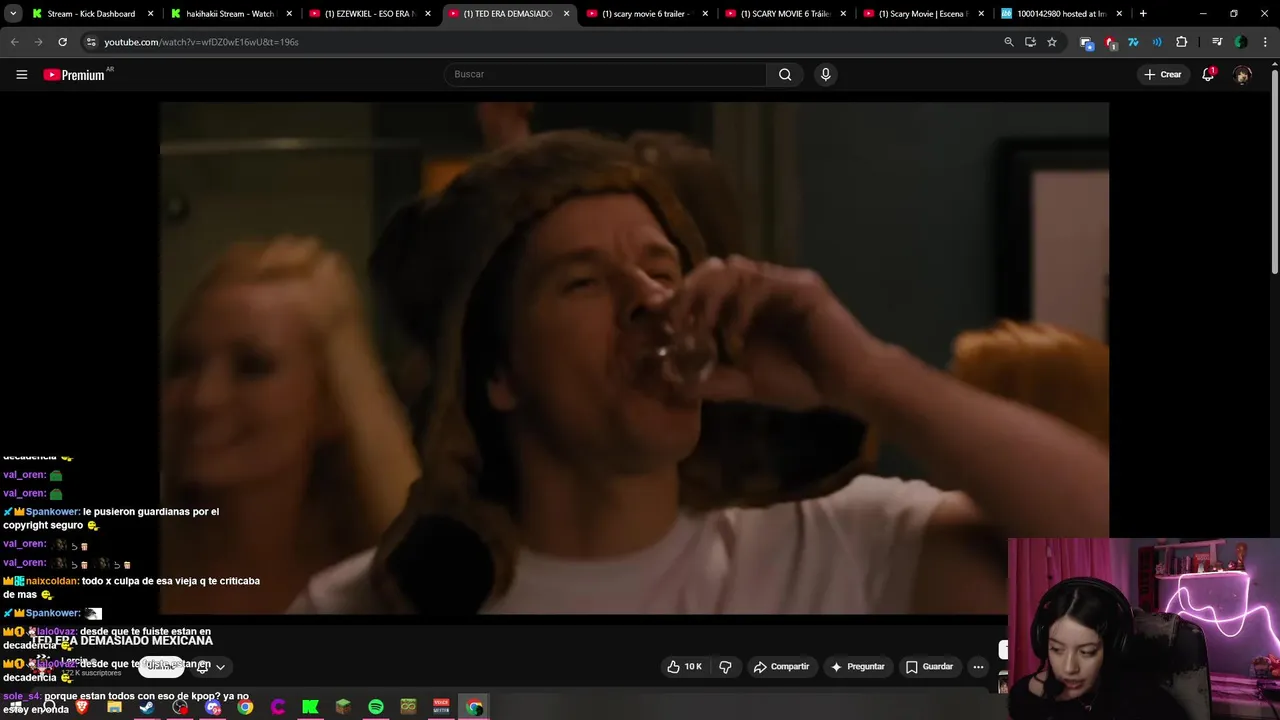Viewport: 1280px width, 720px height.
Task: Switch to Stream - Kick Dashboard tab
Action: pyautogui.click(x=90, y=14)
